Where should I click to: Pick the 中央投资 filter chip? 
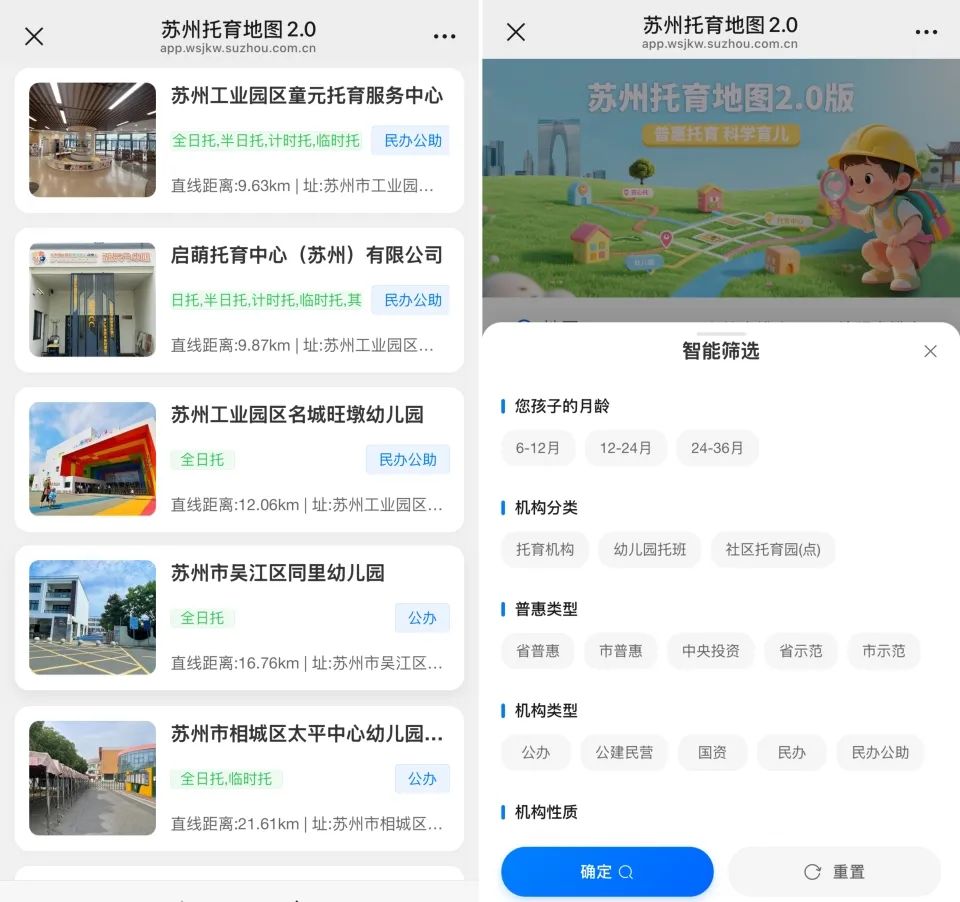(x=710, y=651)
